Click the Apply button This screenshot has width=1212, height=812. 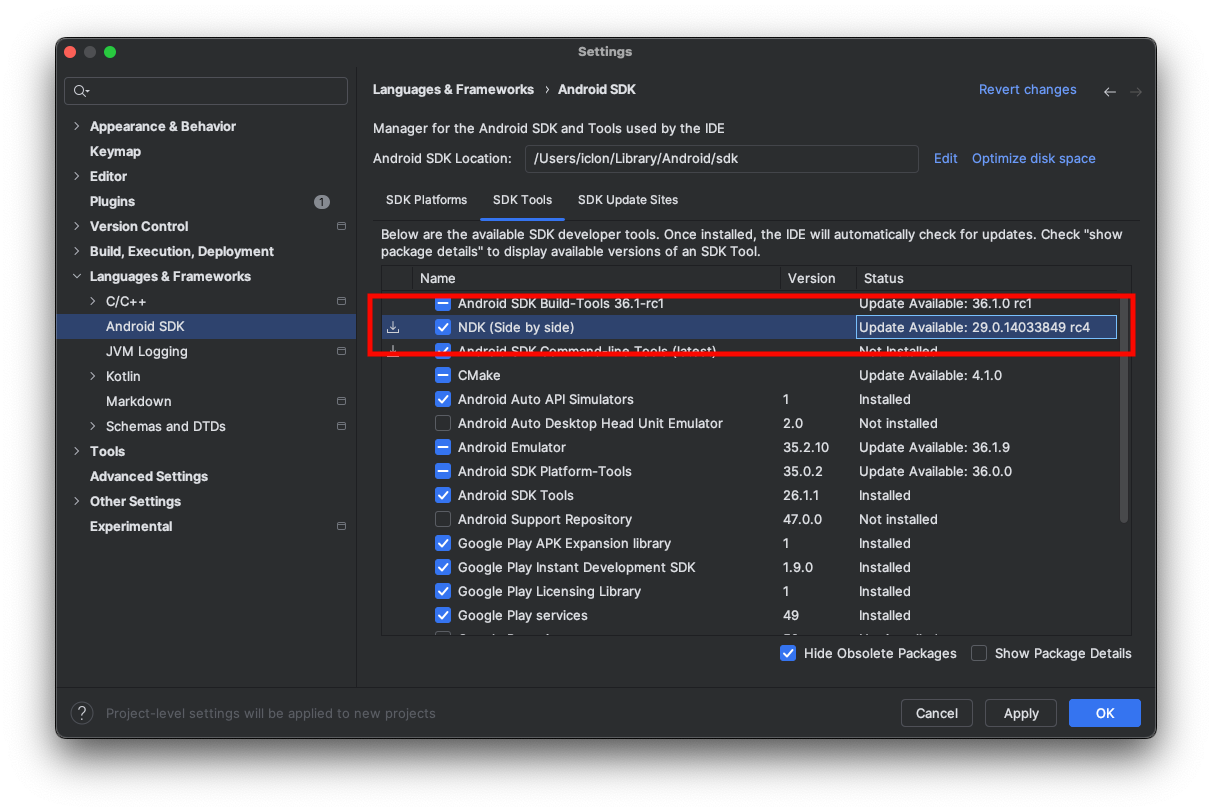click(1021, 713)
